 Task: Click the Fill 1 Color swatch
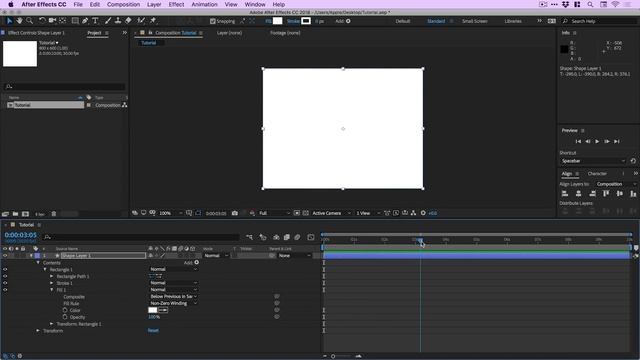pos(153,310)
